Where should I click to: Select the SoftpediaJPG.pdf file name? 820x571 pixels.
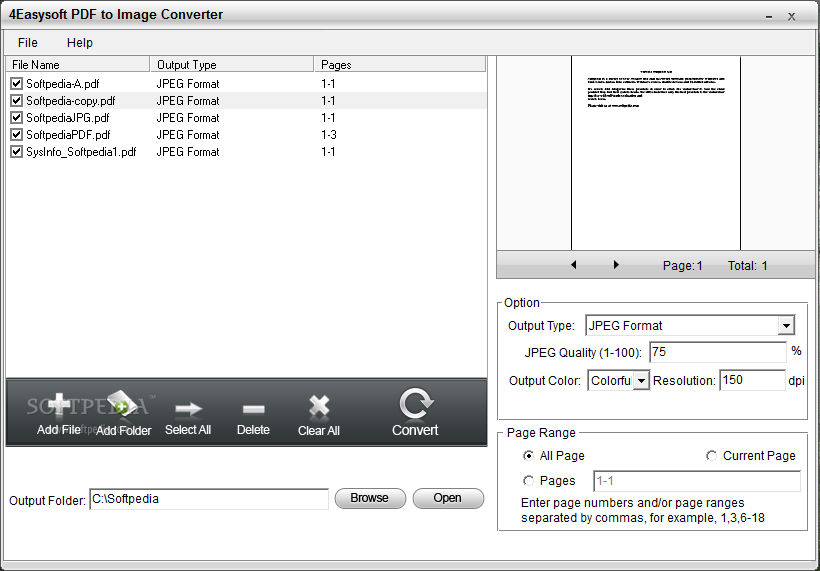point(68,118)
